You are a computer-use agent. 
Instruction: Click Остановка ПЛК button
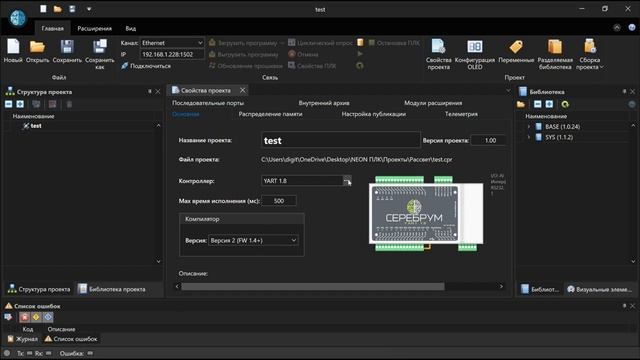394,43
